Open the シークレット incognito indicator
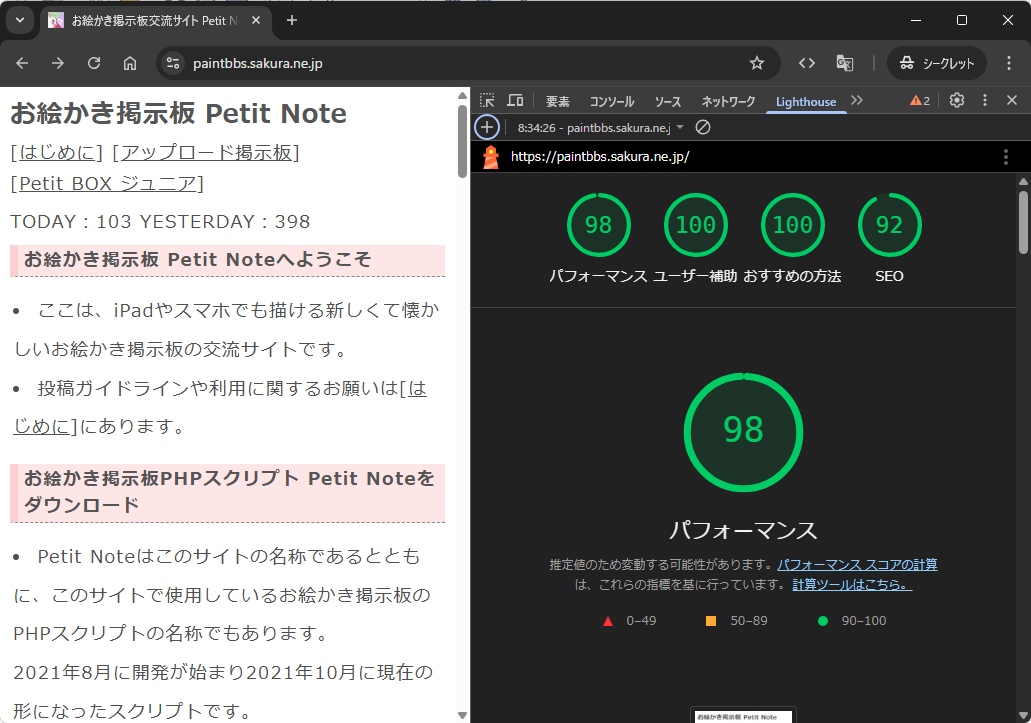 click(937, 63)
